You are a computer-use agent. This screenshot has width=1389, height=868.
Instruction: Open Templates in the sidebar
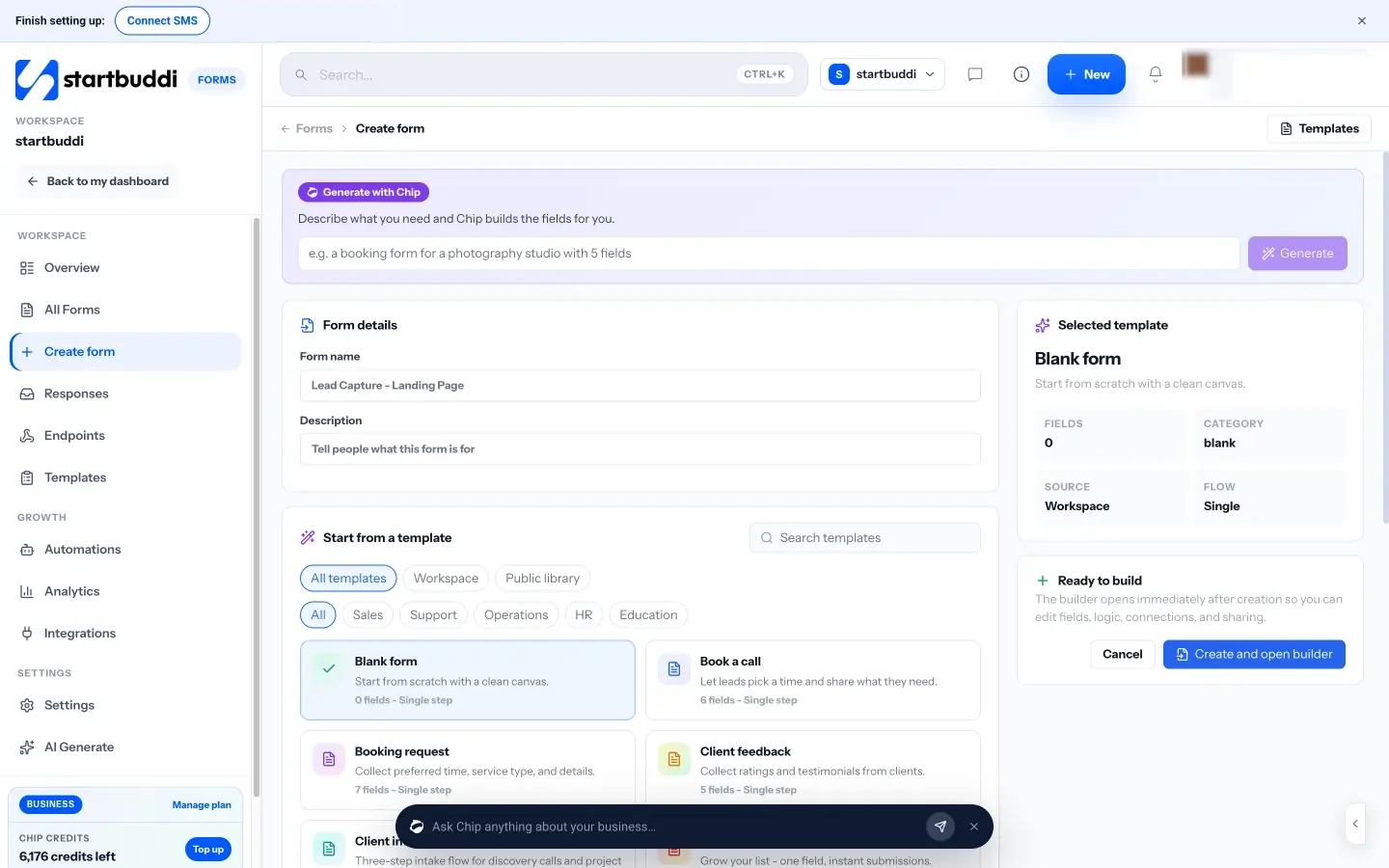(x=125, y=477)
